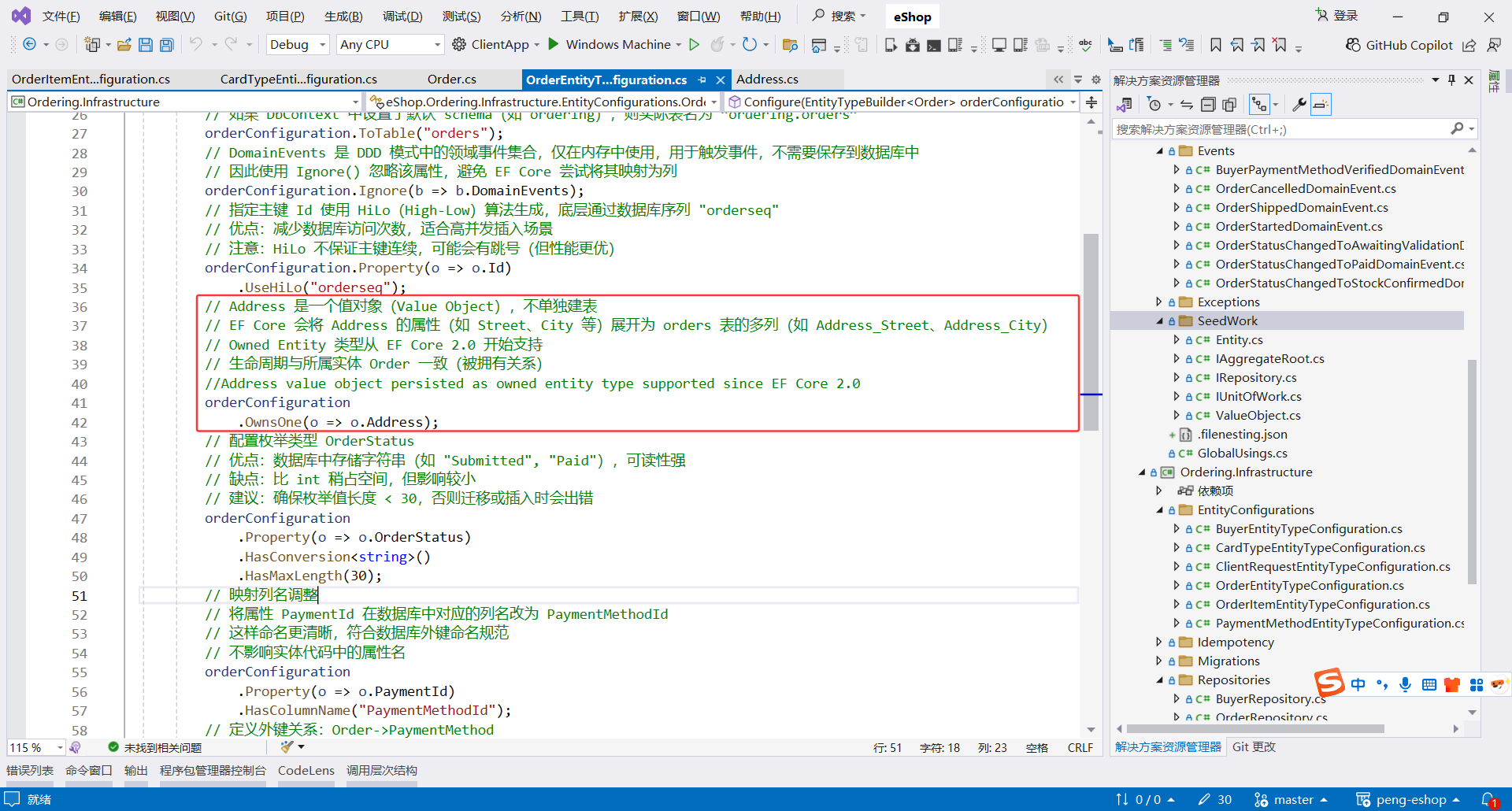The width and height of the screenshot is (1512, 811).
Task: Switch to the Order.cs tab
Action: pyautogui.click(x=452, y=80)
